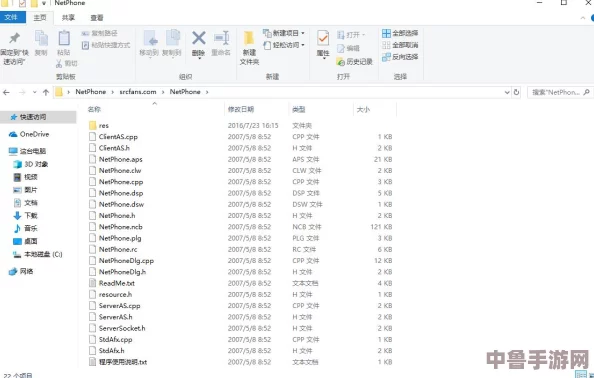Open the File tab
594x378 pixels.
[12, 17]
